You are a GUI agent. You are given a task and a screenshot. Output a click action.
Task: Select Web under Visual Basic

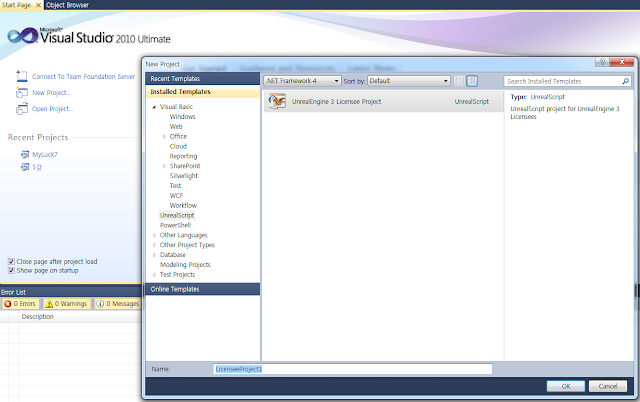coord(176,127)
